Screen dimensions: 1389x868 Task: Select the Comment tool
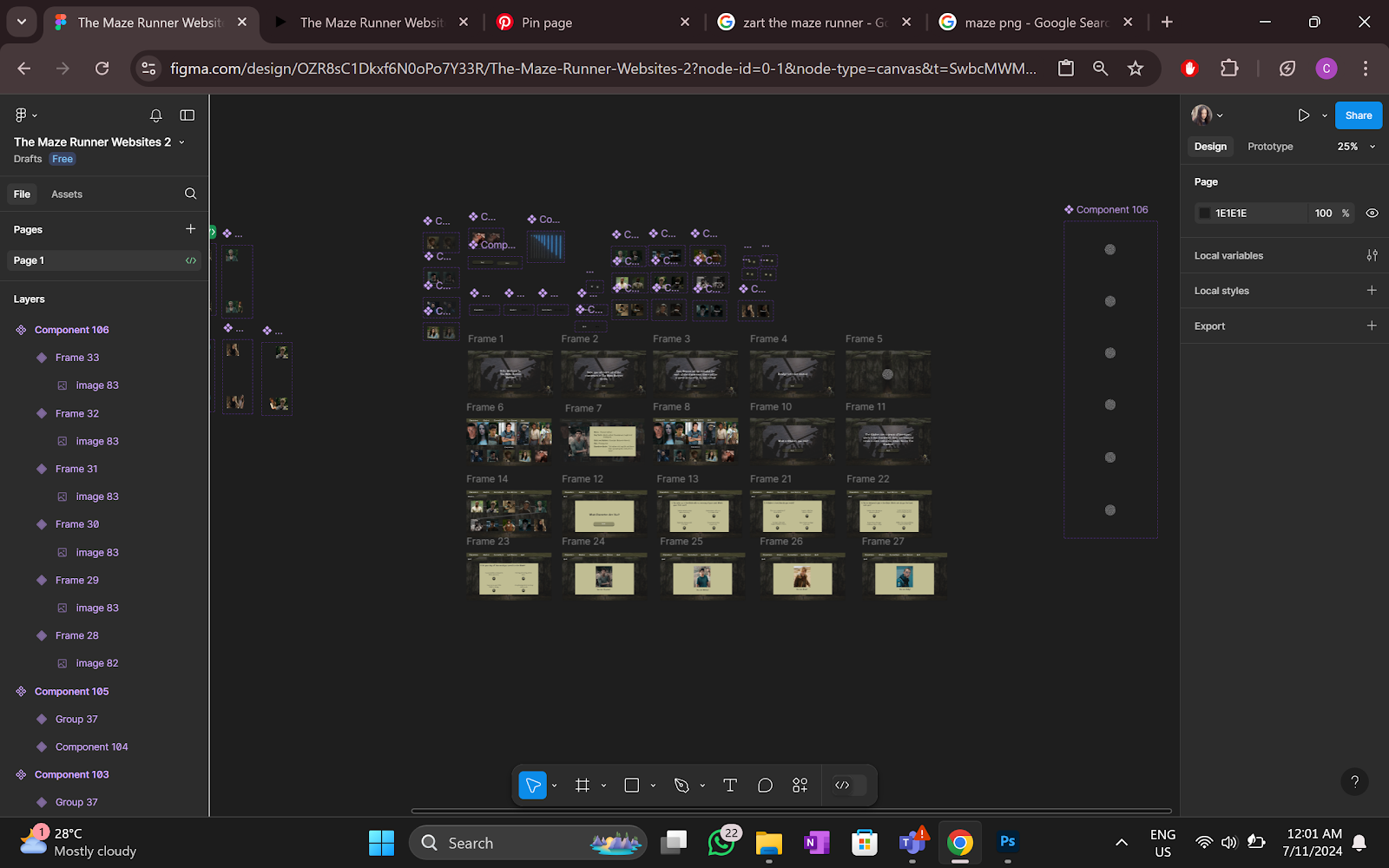coord(765,786)
